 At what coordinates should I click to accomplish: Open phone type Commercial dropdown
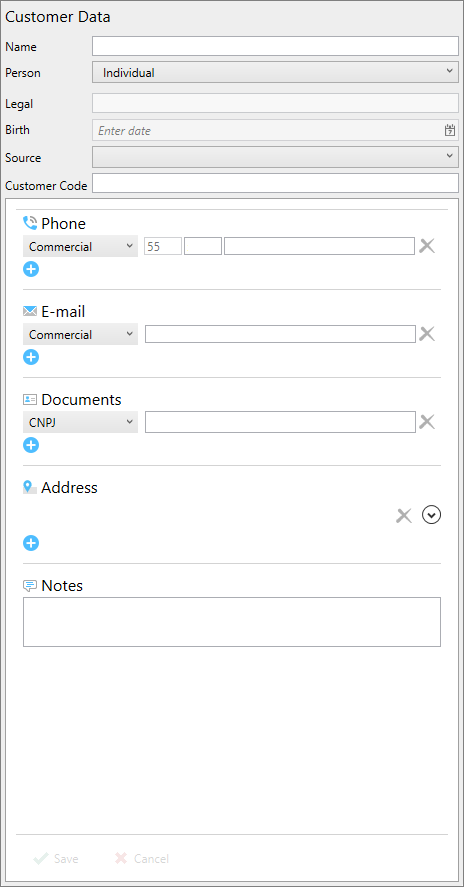pos(80,247)
